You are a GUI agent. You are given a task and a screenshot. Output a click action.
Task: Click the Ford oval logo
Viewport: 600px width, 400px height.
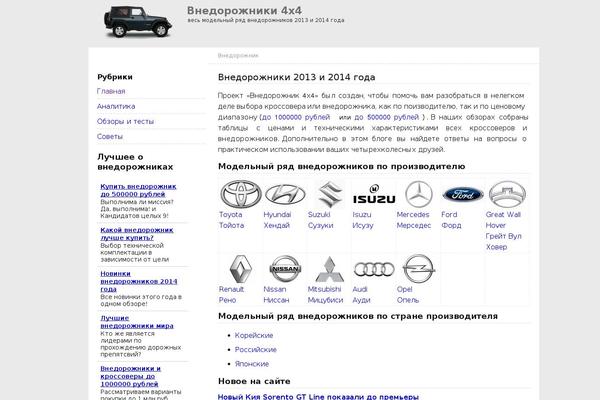point(463,194)
